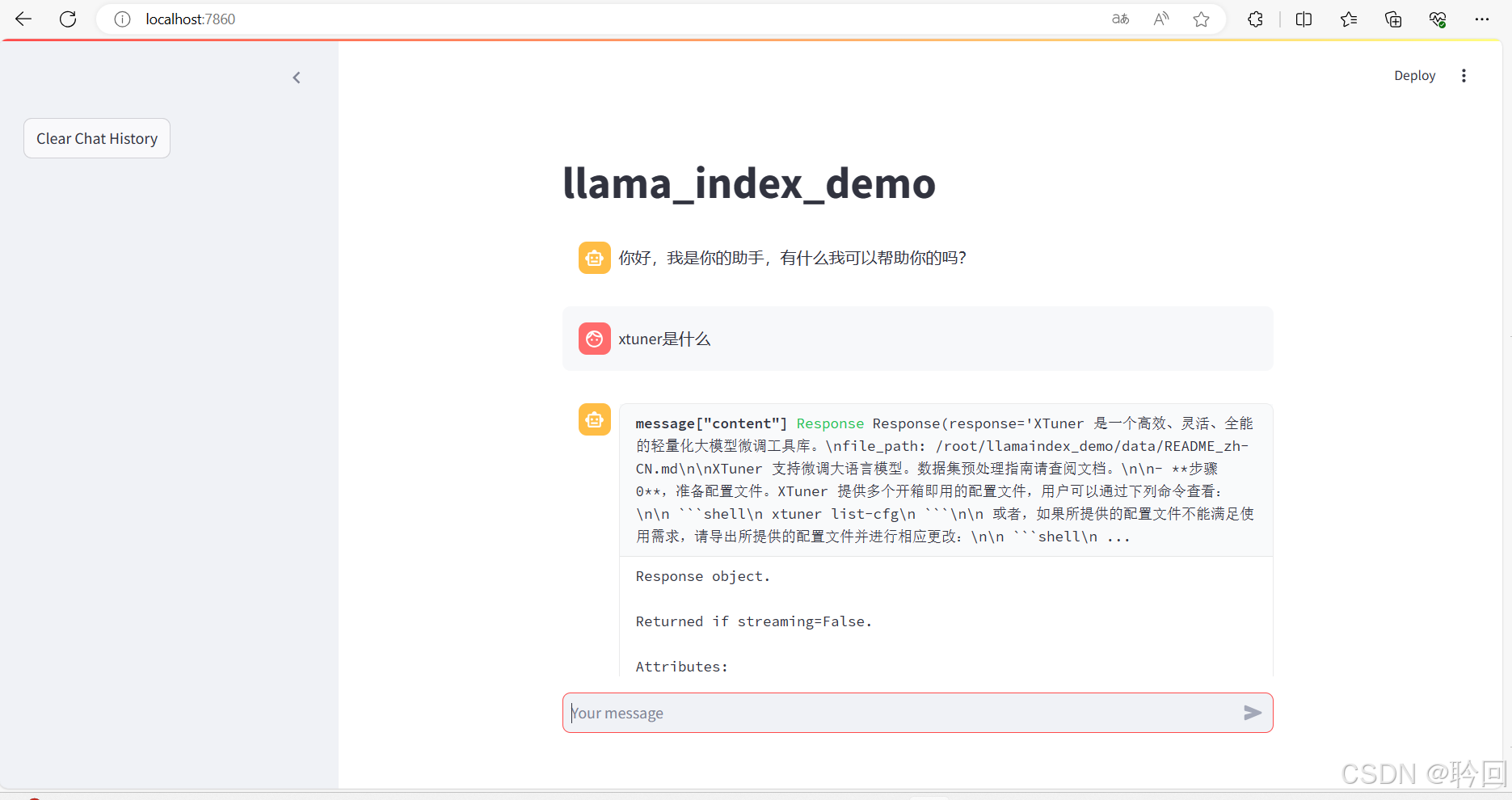Viewport: 1512px width, 800px height.
Task: Toggle the translate option in address bar
Action: [x=1120, y=19]
